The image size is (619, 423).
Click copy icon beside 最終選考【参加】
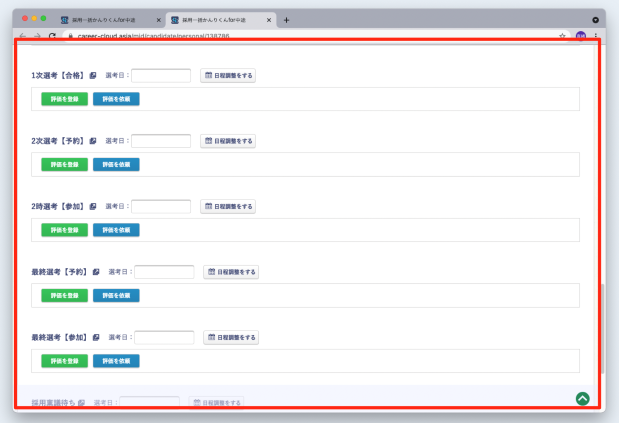(x=96, y=338)
